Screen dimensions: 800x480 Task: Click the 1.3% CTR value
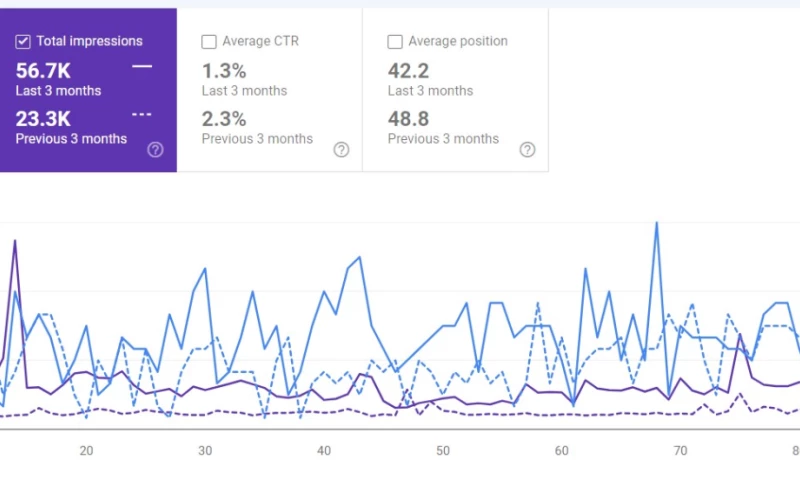pos(224,71)
